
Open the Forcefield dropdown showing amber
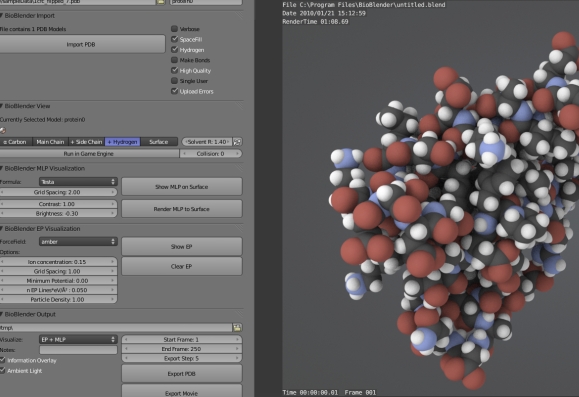point(78,242)
